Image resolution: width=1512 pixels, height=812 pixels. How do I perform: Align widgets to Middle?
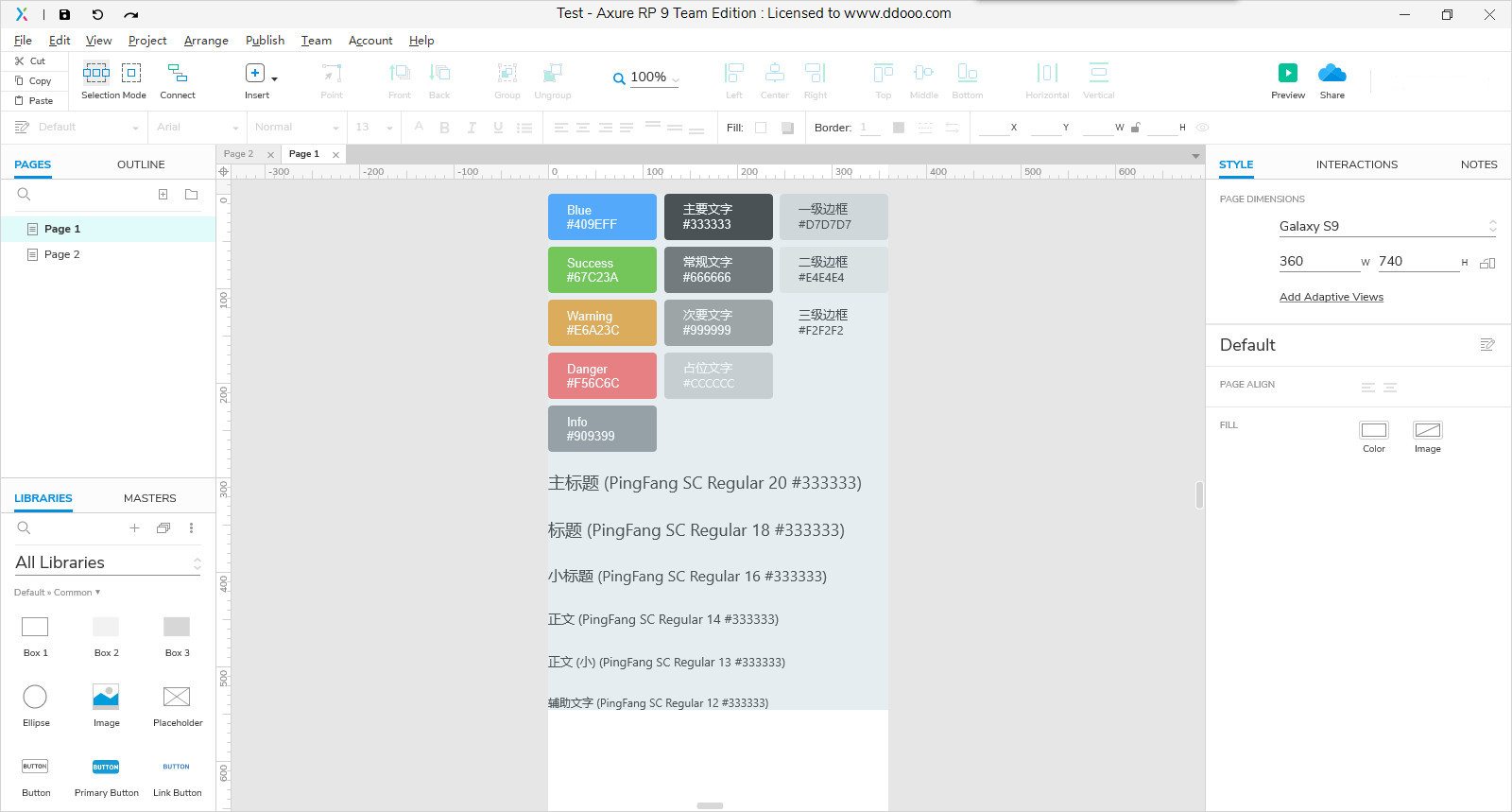point(924,80)
